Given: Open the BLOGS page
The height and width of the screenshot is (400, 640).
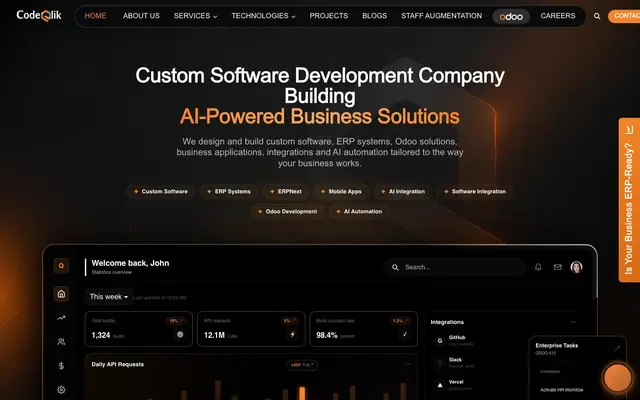Looking at the screenshot, I should 374,16.
